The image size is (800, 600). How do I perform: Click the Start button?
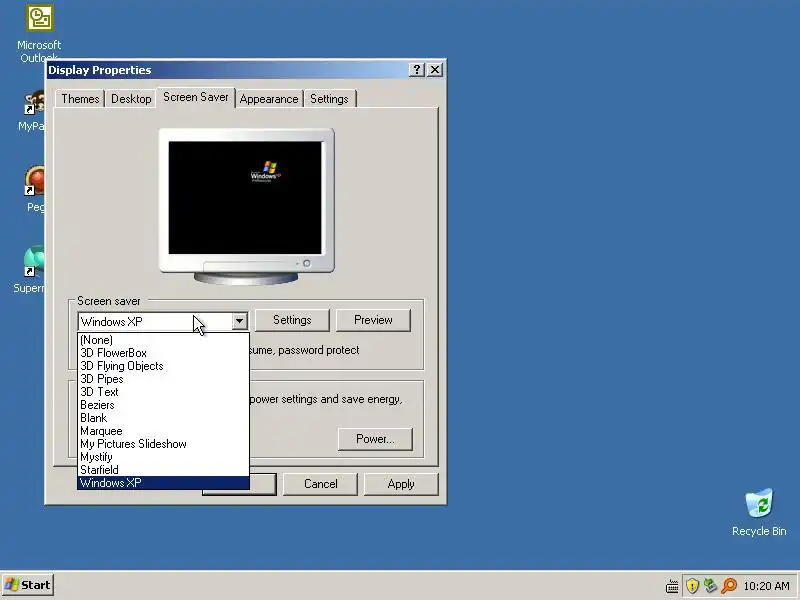point(28,585)
